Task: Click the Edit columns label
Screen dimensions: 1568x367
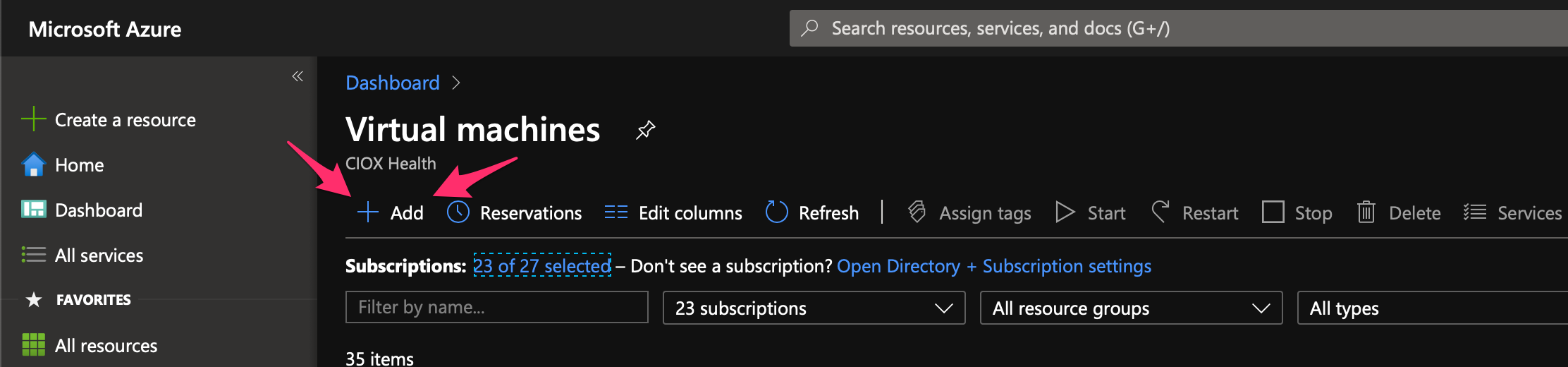Action: (x=690, y=213)
